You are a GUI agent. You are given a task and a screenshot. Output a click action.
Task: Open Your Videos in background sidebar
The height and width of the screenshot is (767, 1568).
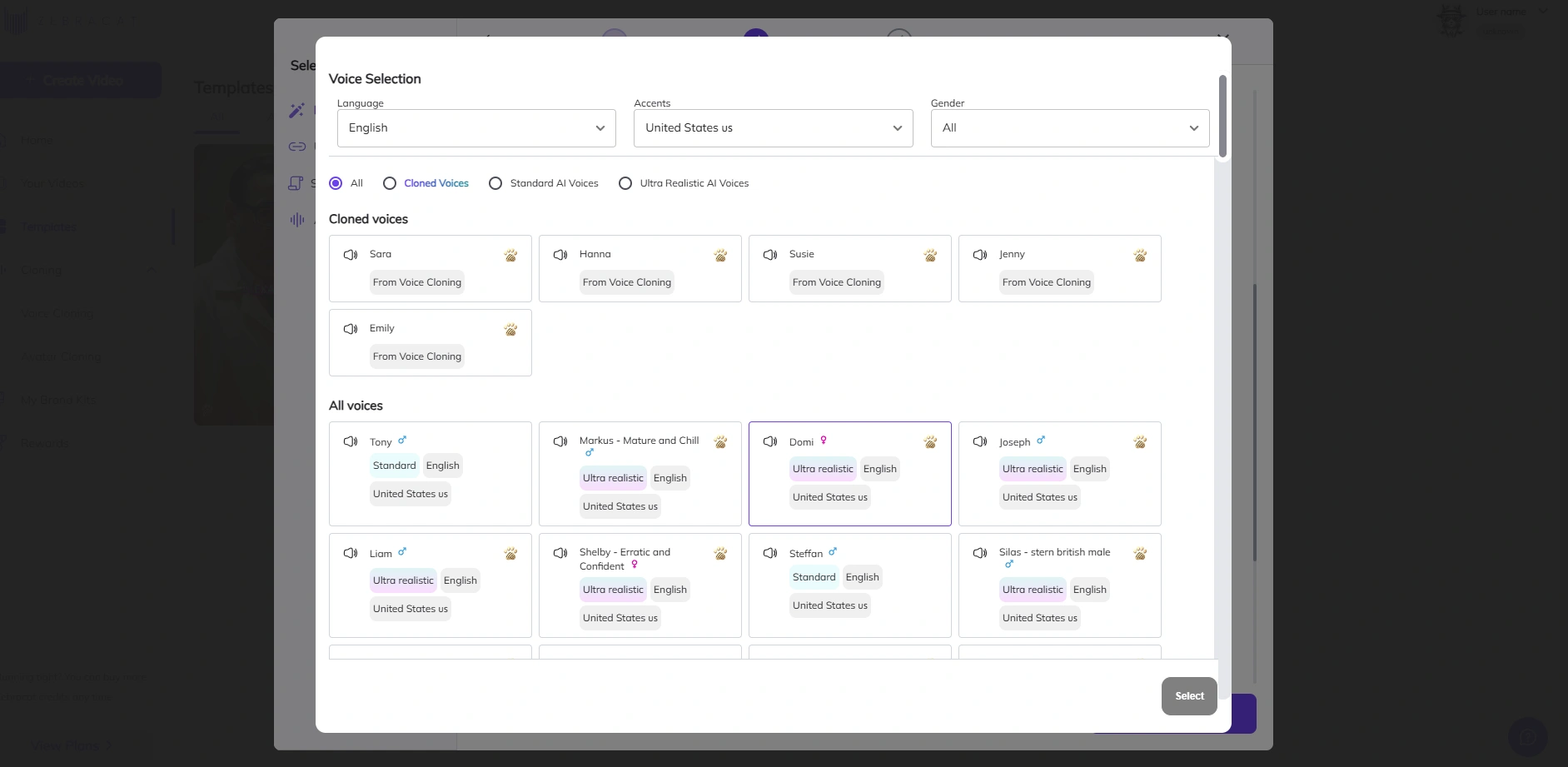(52, 183)
